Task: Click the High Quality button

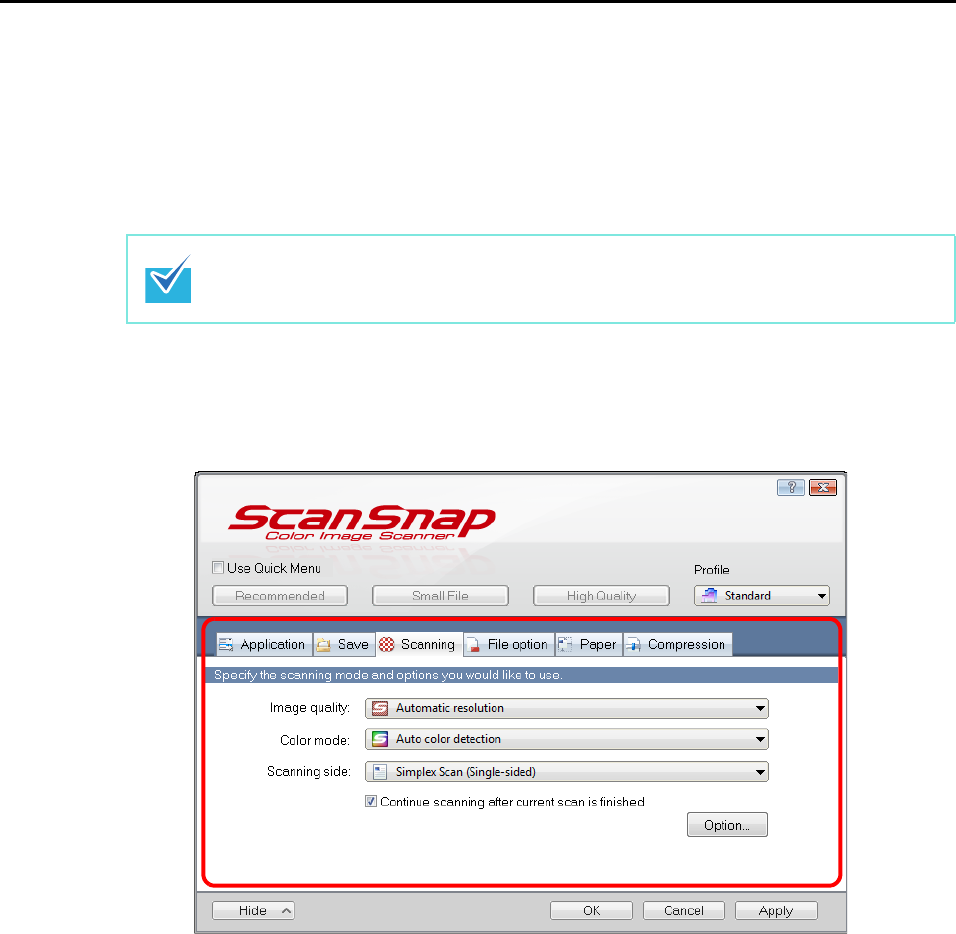Action: pos(601,596)
